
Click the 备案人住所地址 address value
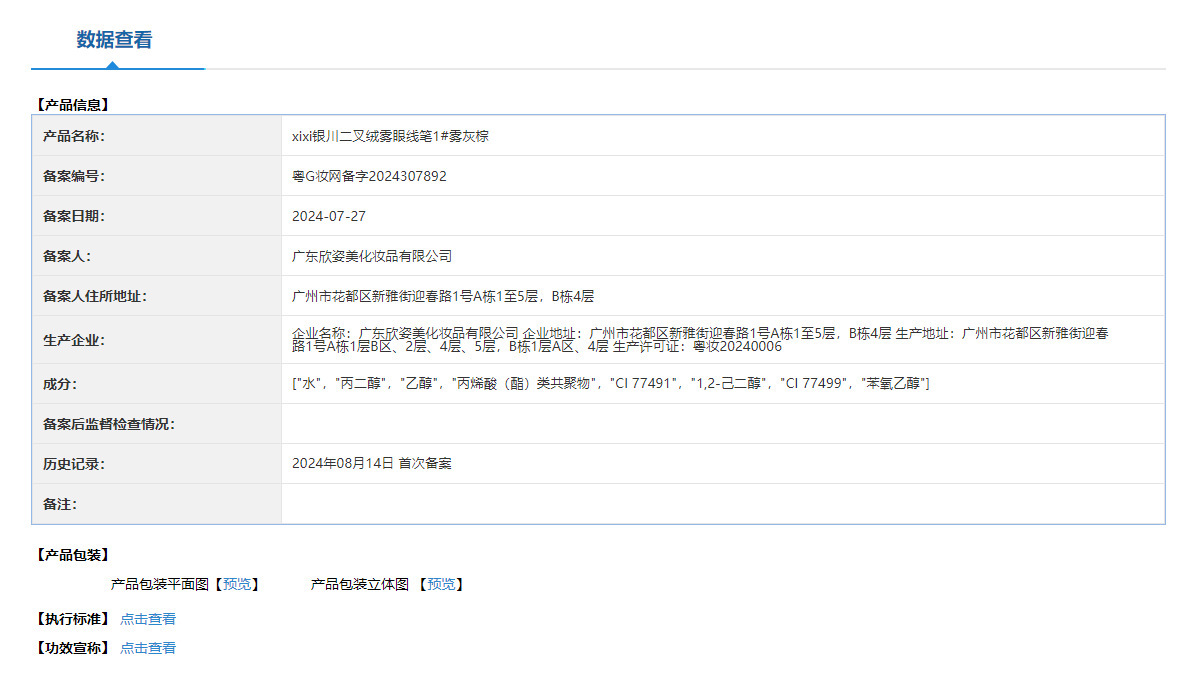pos(443,297)
